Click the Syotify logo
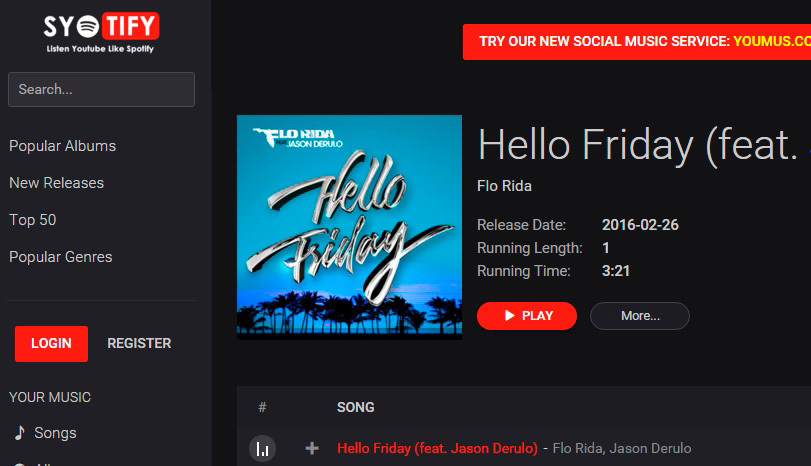 (101, 32)
